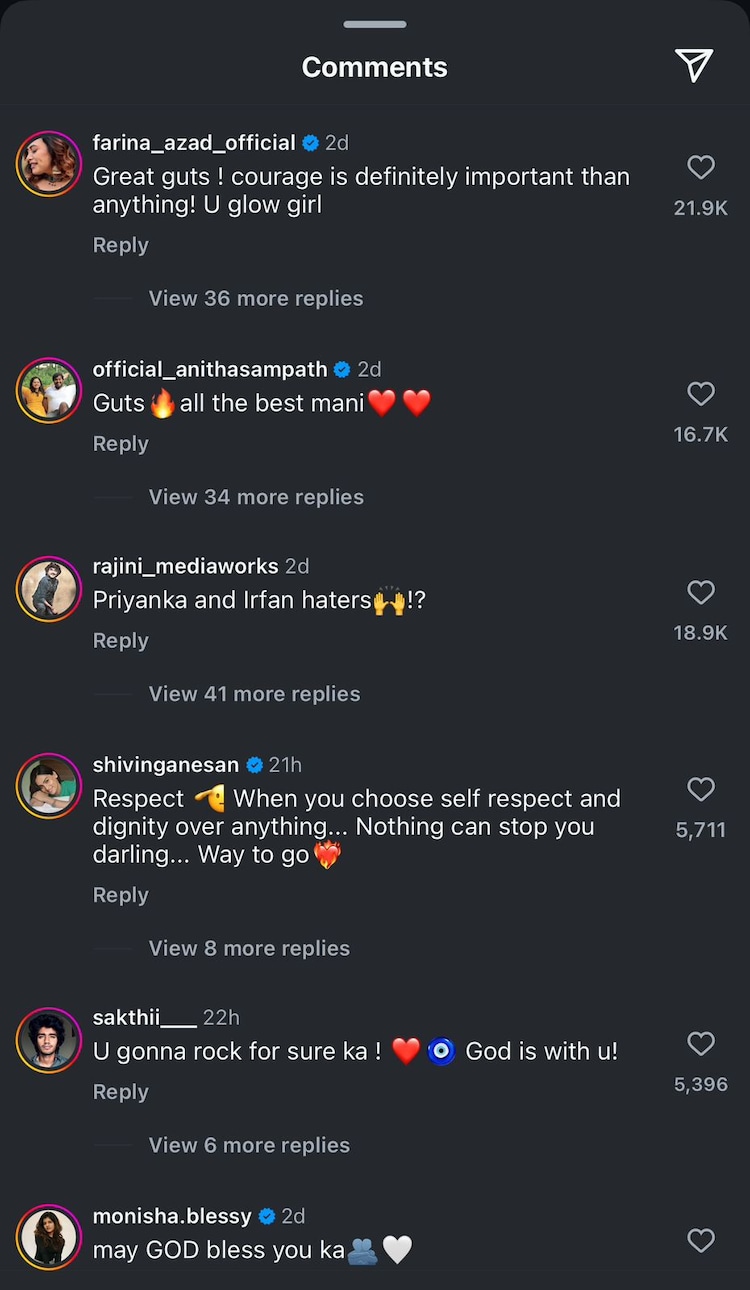750x1290 pixels.
Task: Tap the drag handle at top of sheet
Action: click(x=375, y=24)
